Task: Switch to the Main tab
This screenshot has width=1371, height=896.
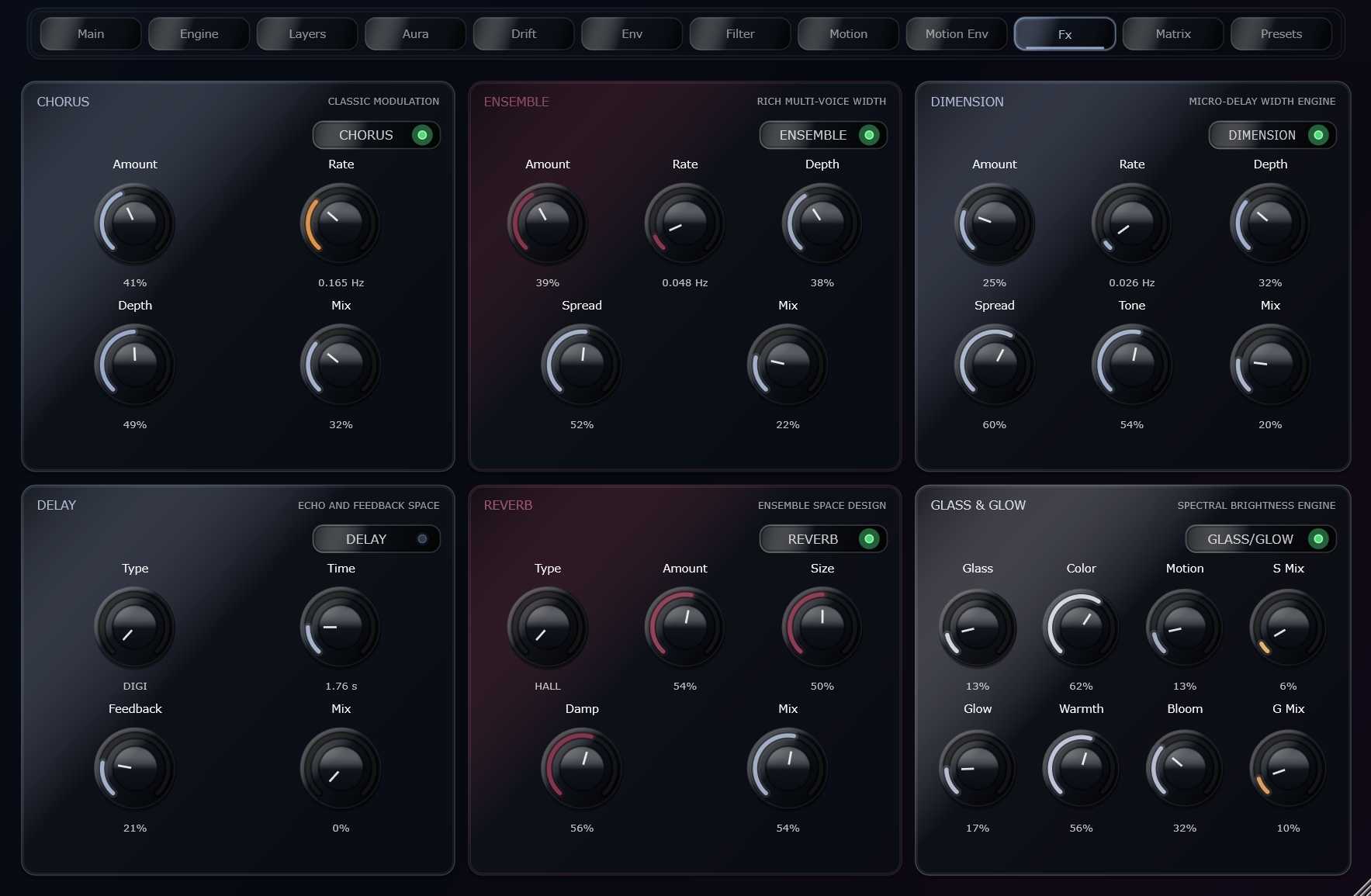Action: pyautogui.click(x=91, y=34)
